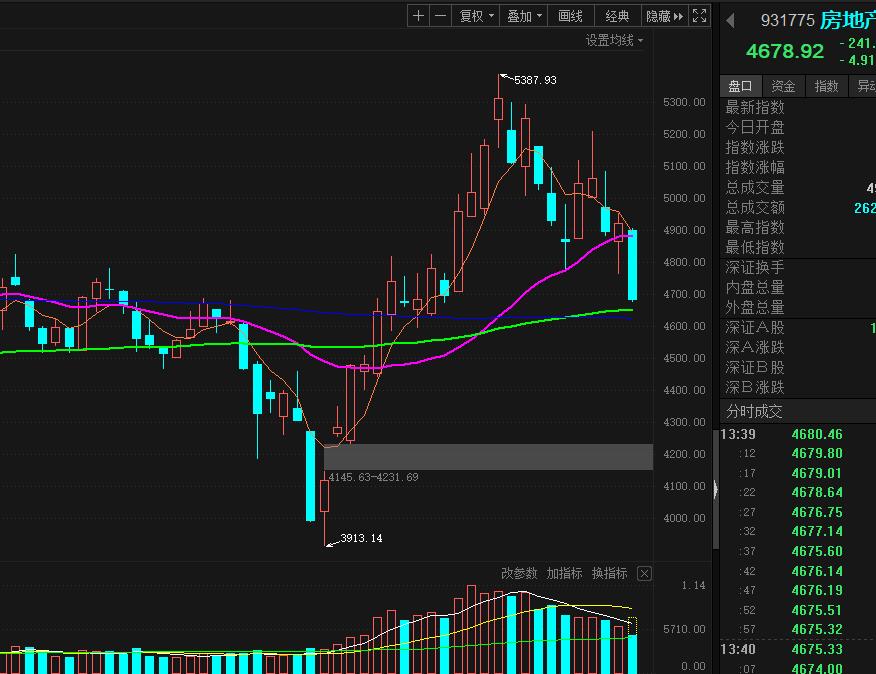Open the 叠加 overlay dropdown
Image resolution: width=876 pixels, height=674 pixels.
coord(524,16)
